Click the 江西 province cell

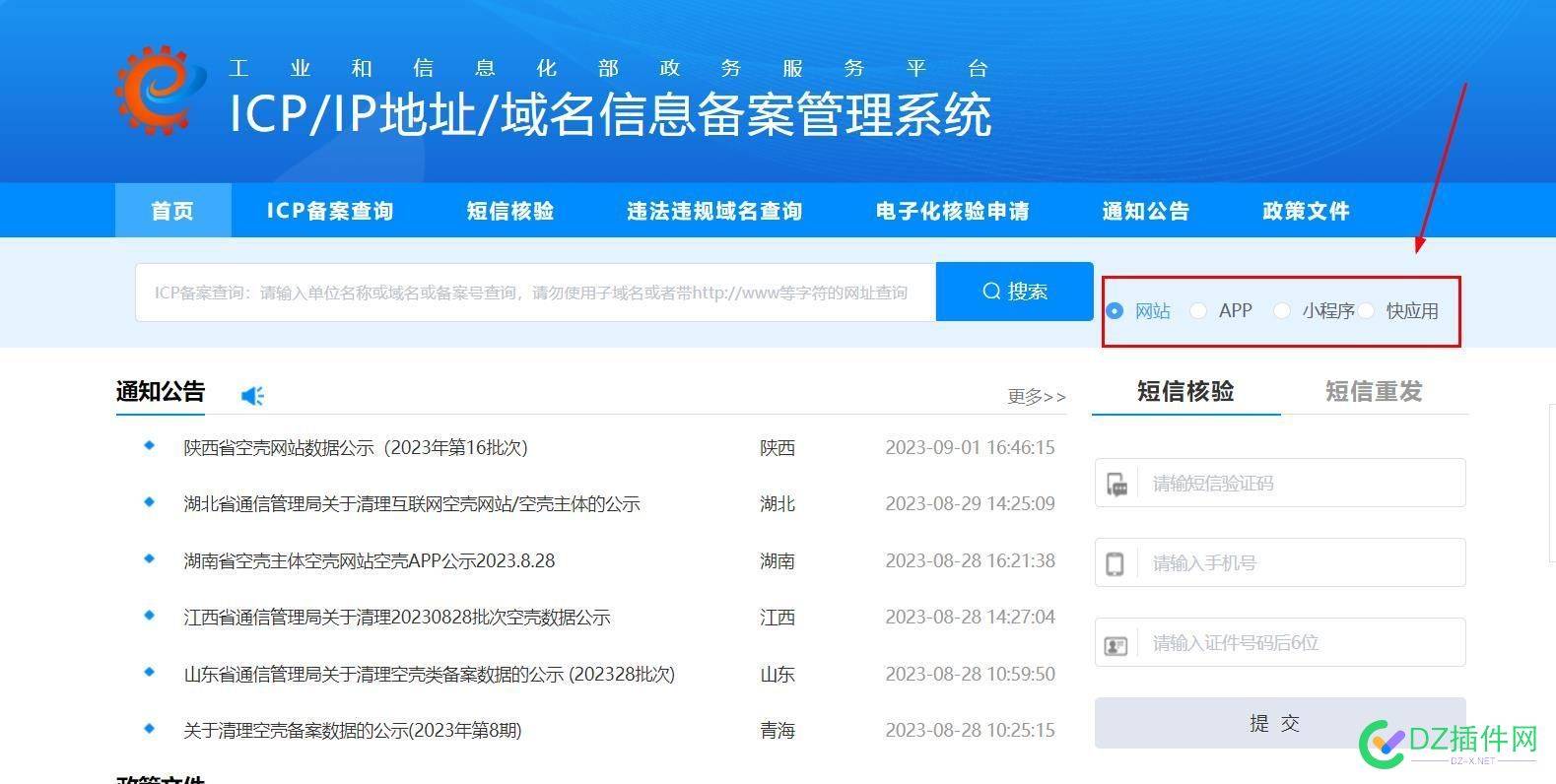(778, 617)
